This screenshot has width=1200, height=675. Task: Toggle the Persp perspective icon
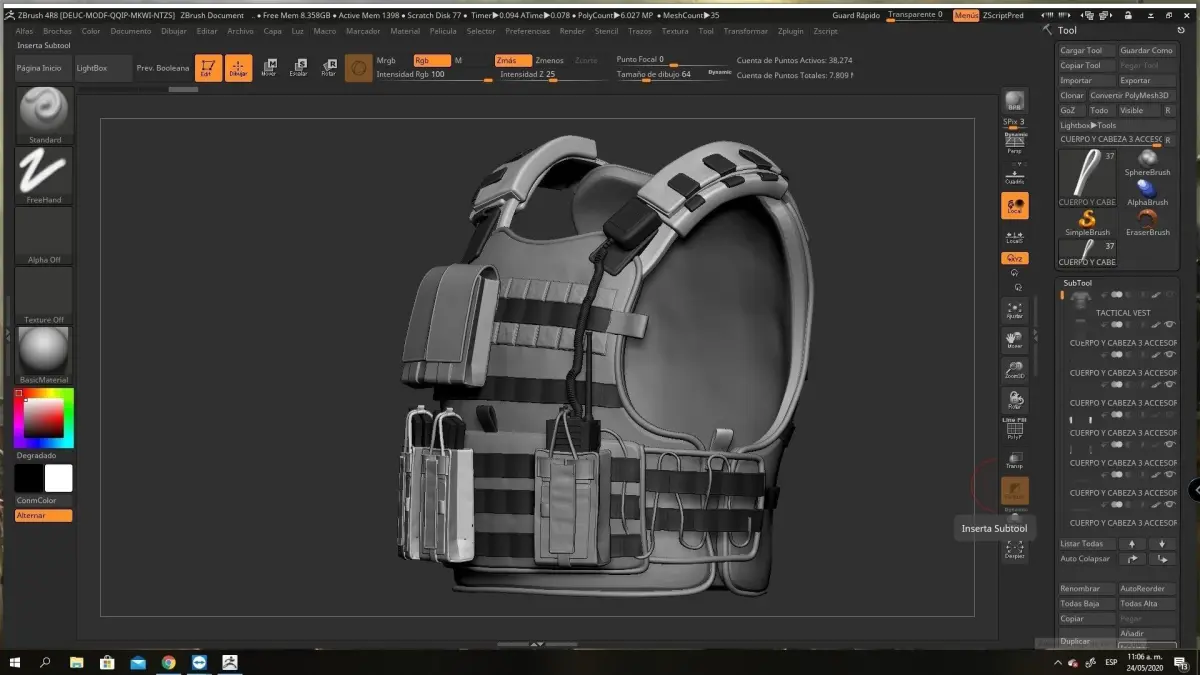coord(1014,142)
